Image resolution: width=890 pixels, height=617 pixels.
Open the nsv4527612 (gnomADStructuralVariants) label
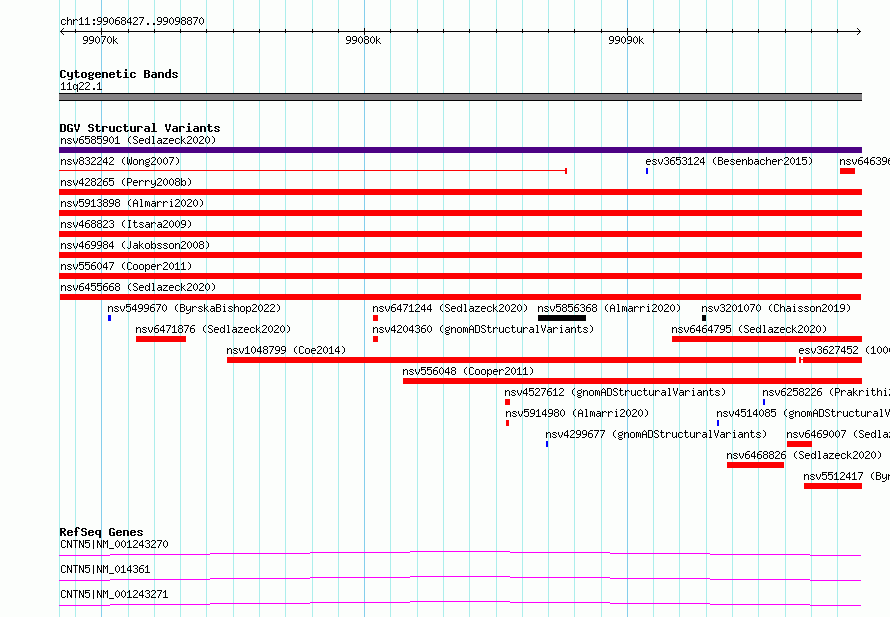click(615, 392)
